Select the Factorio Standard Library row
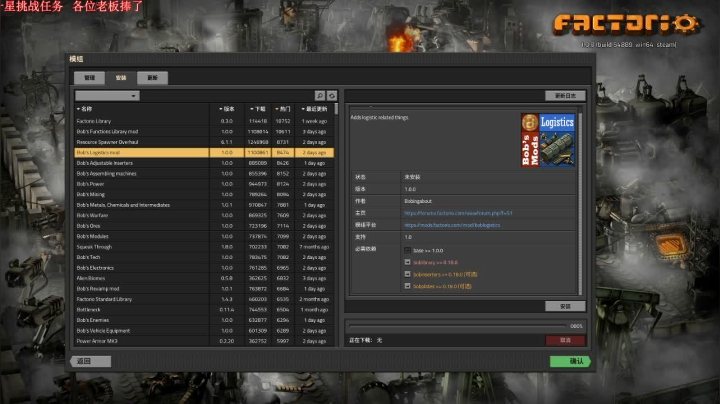Screen dimensions: 720x404 204,299
